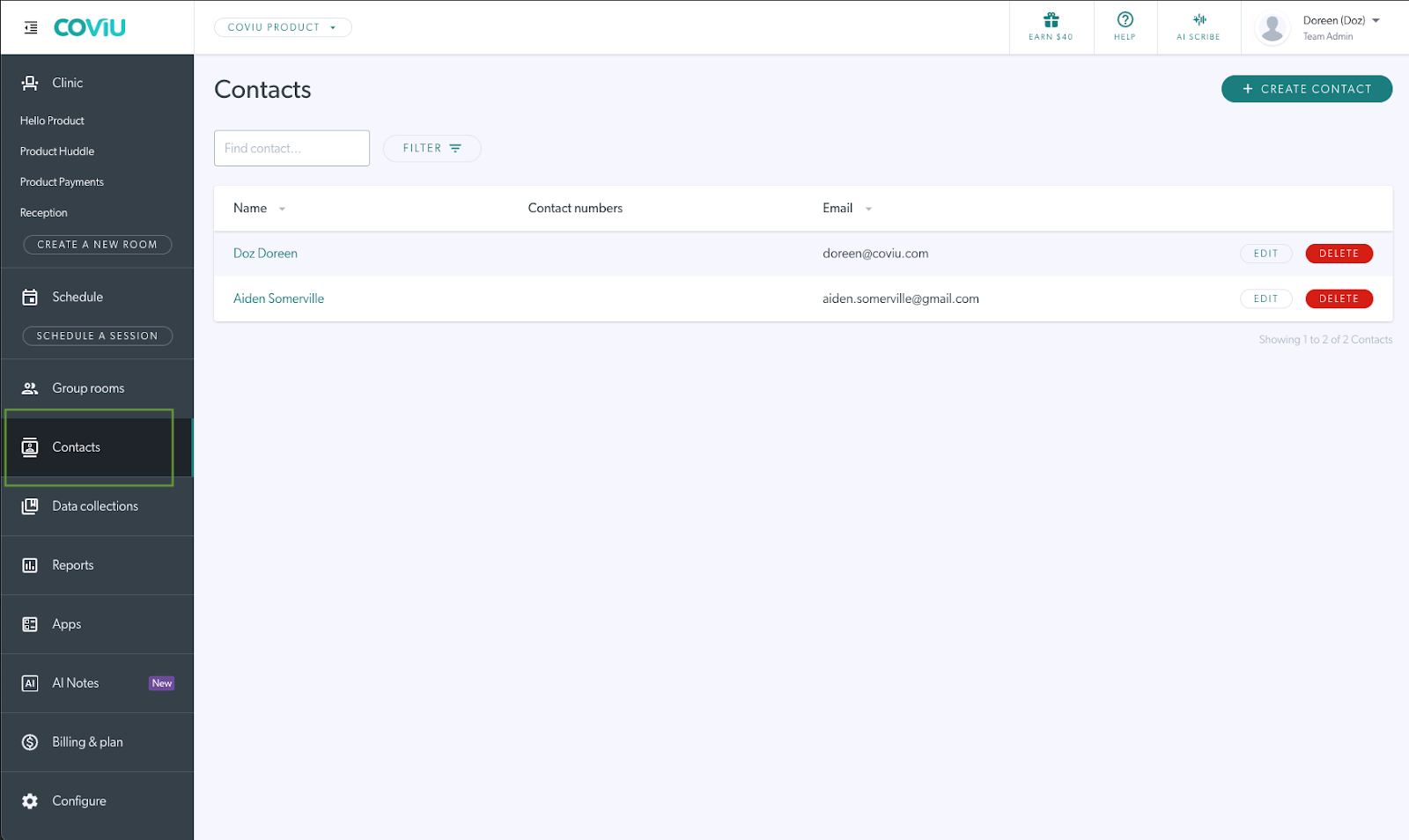Click the Configure gear icon
The height and width of the screenshot is (840, 1409).
point(30,801)
